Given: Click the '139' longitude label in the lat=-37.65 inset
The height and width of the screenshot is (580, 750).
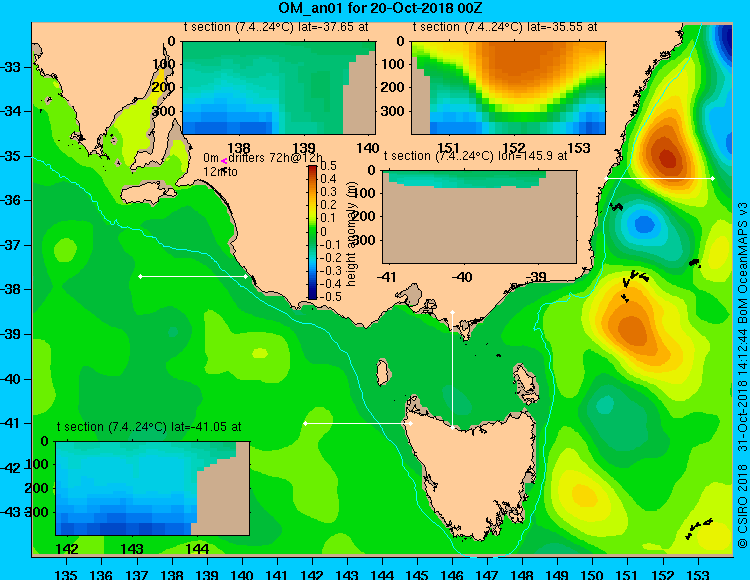Looking at the screenshot, I should (x=304, y=148).
